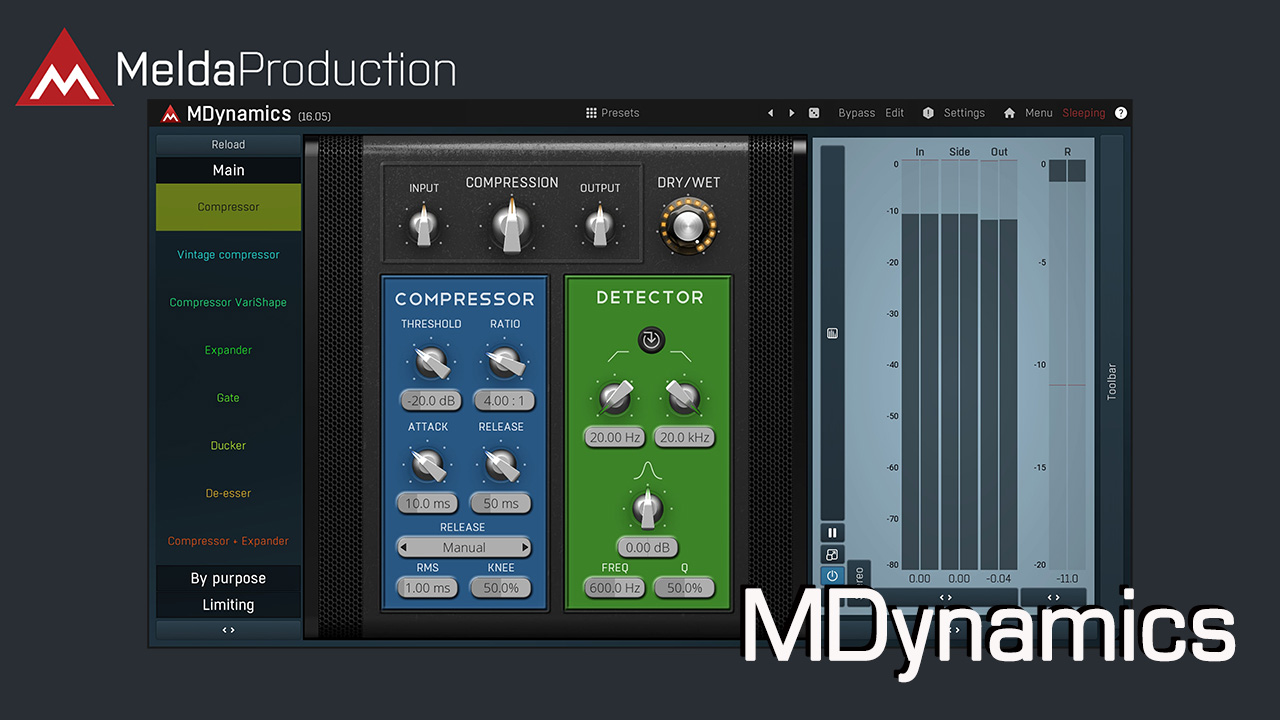Click the Reload button
This screenshot has height=720, width=1280.
pos(228,145)
